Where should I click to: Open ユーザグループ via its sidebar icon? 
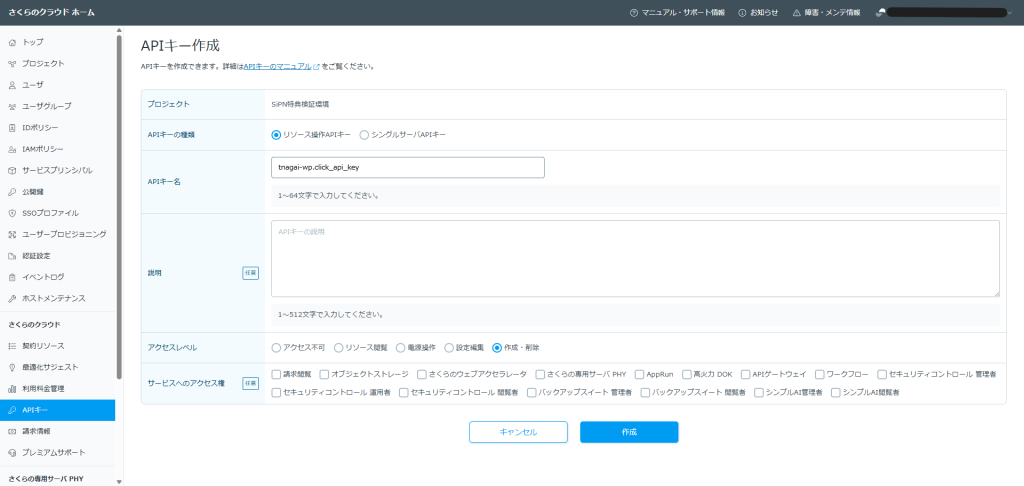(x=12, y=106)
